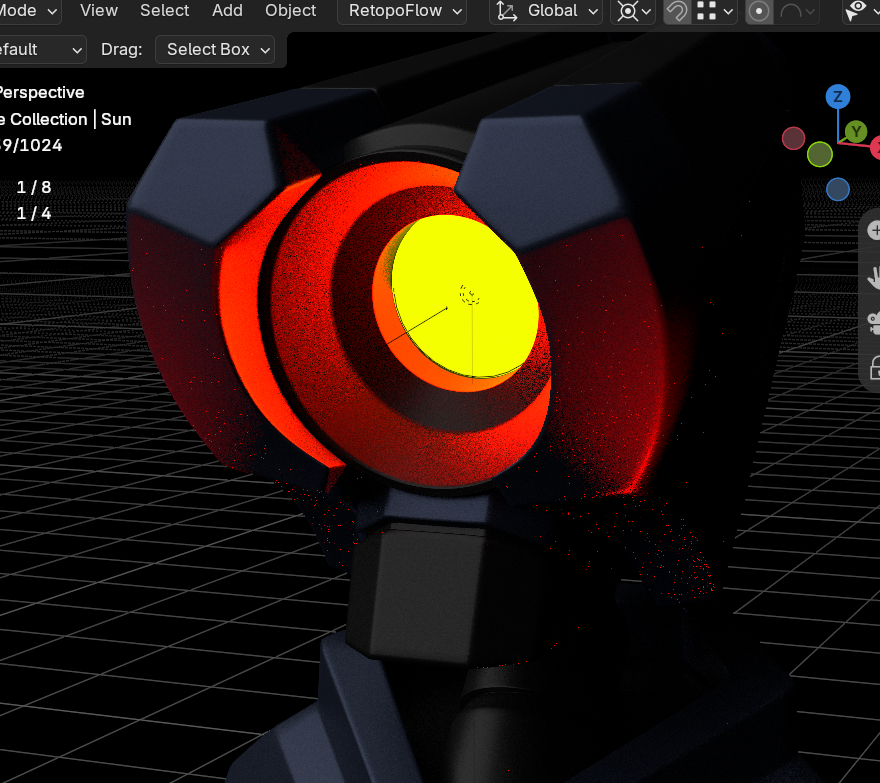Toggle snapping with the magnet icon

tap(677, 11)
